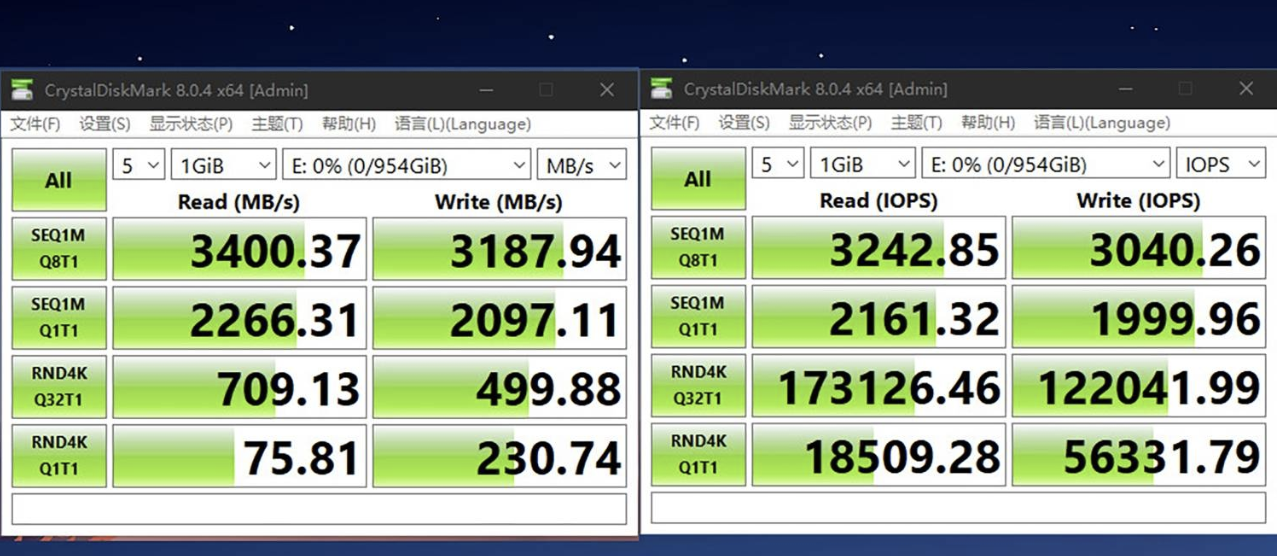Viewport: 1278px width, 556px height.
Task: Expand 1GiB size dropdown in right window
Action: [863, 164]
